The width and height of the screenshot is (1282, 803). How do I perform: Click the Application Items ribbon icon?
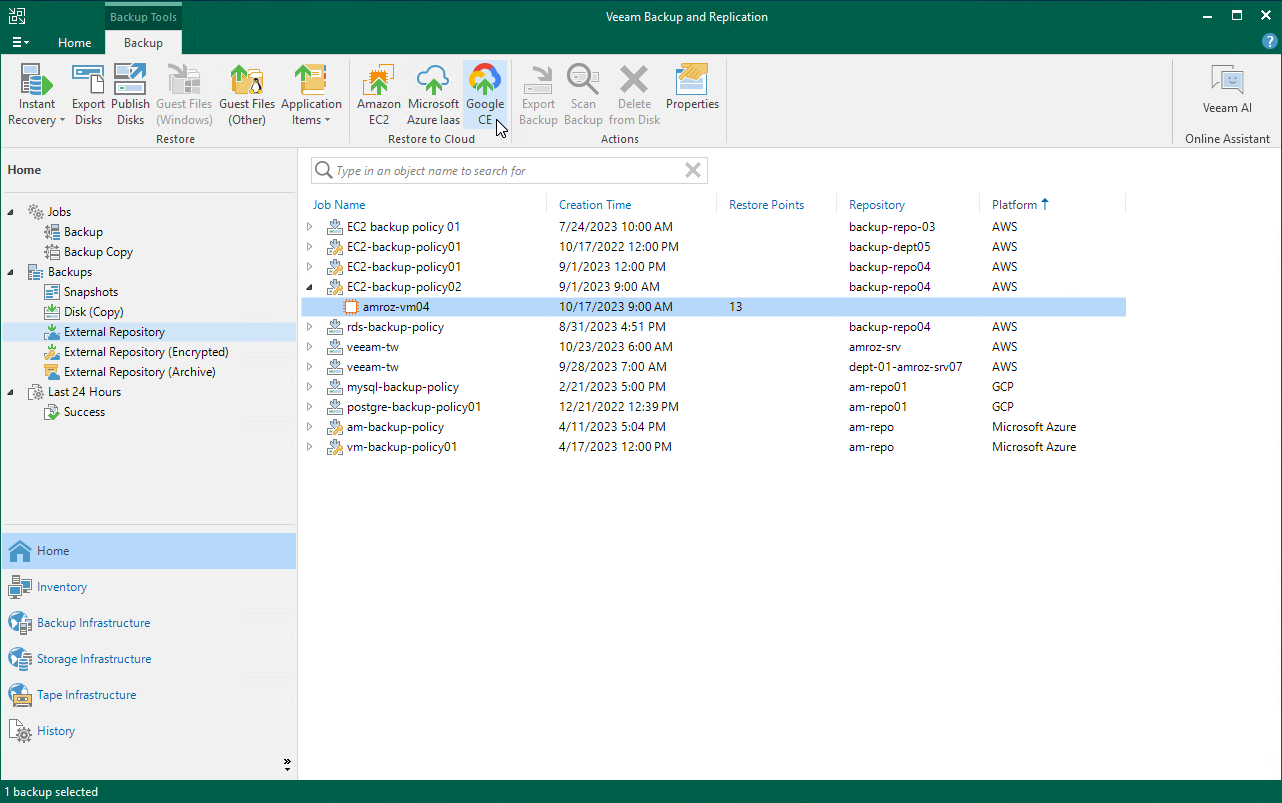[311, 96]
